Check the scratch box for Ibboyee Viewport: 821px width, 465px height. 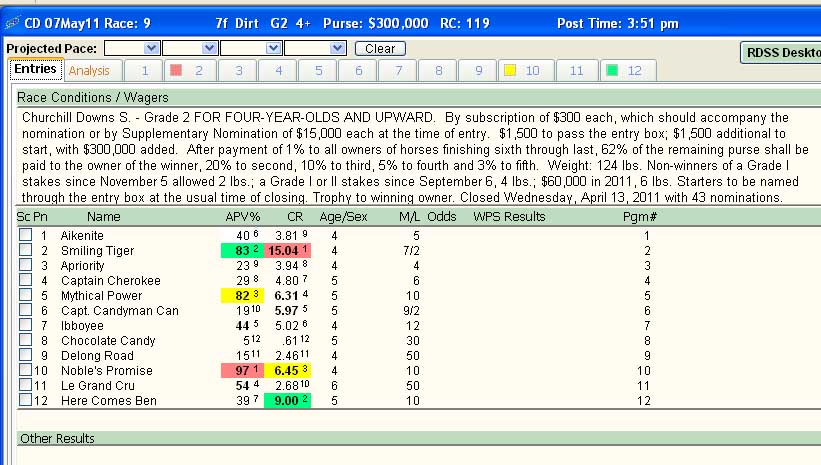[25, 325]
